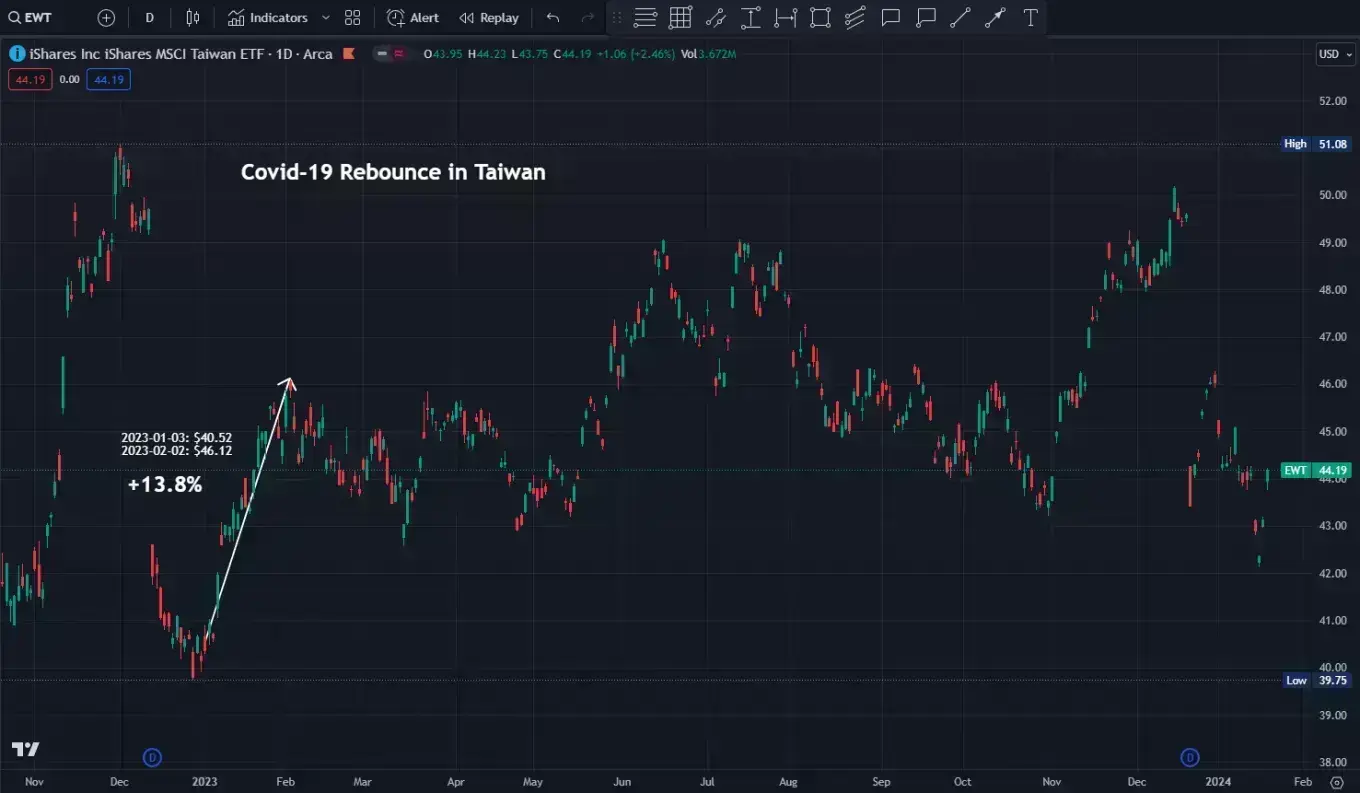The height and width of the screenshot is (793, 1360).
Task: Select the rectangle shape tool
Action: pyautogui.click(x=820, y=17)
